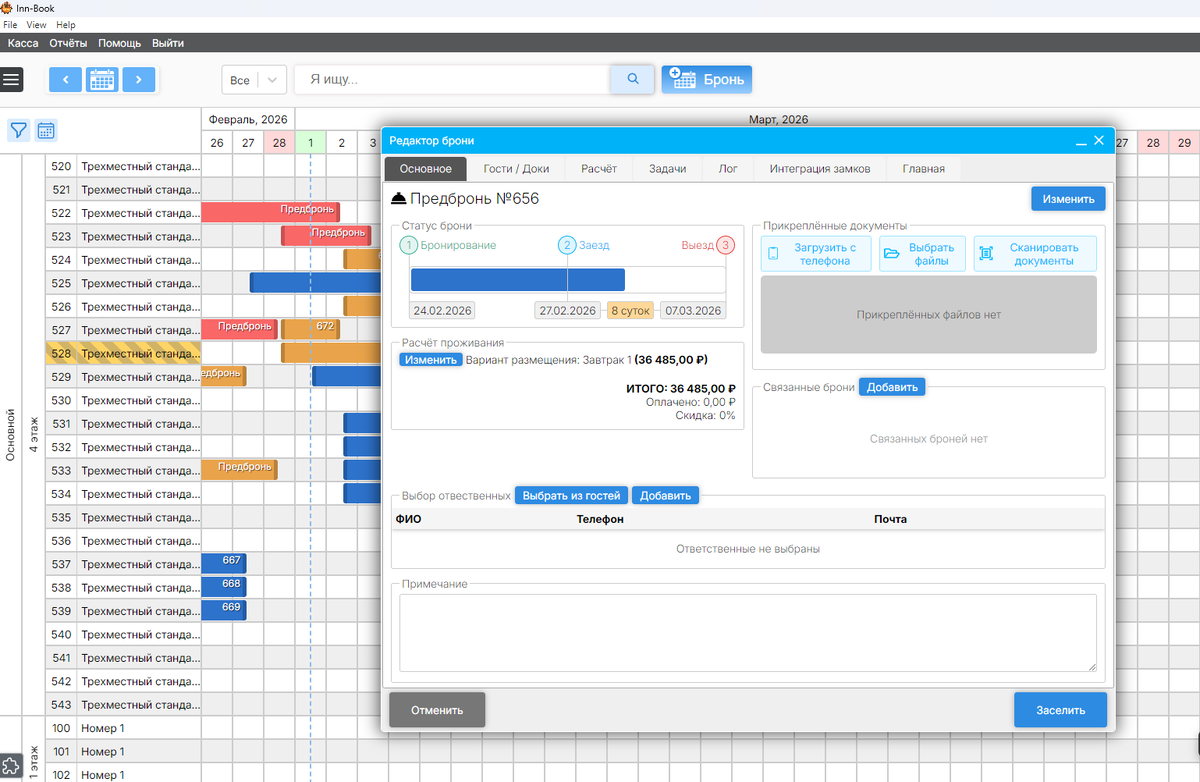Click stage 3 Выезд circle
The height and width of the screenshot is (782, 1200).
click(726, 245)
